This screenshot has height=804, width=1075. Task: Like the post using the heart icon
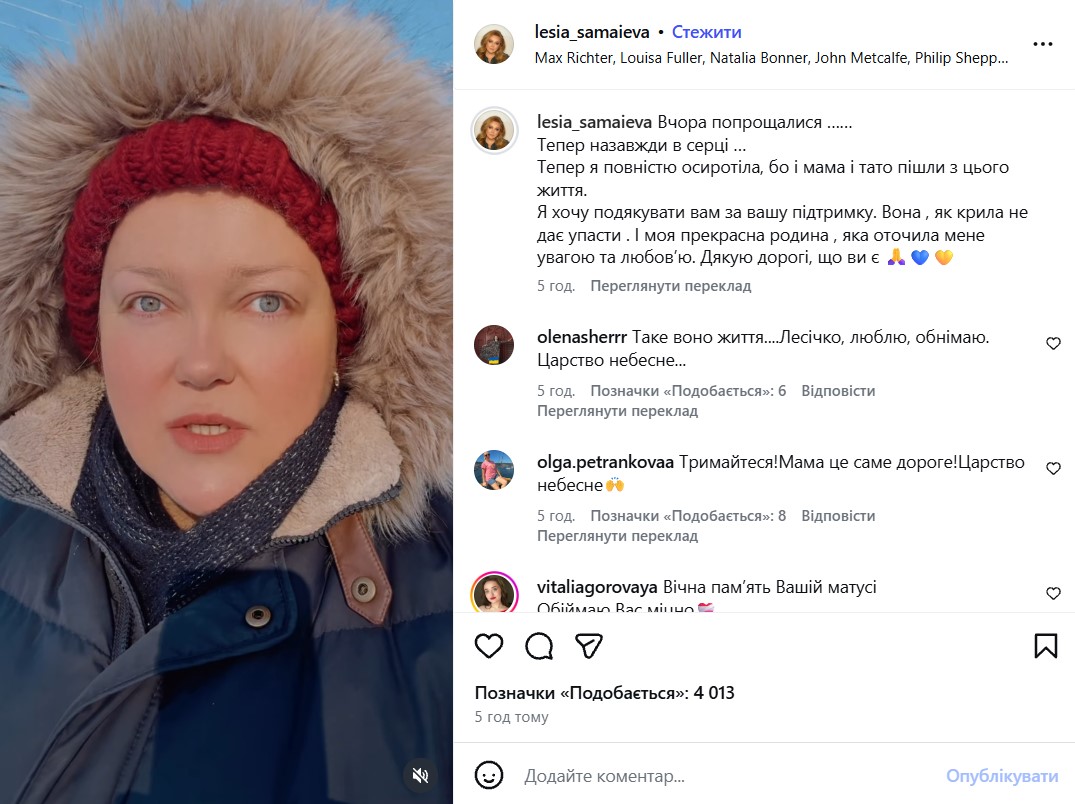488,647
